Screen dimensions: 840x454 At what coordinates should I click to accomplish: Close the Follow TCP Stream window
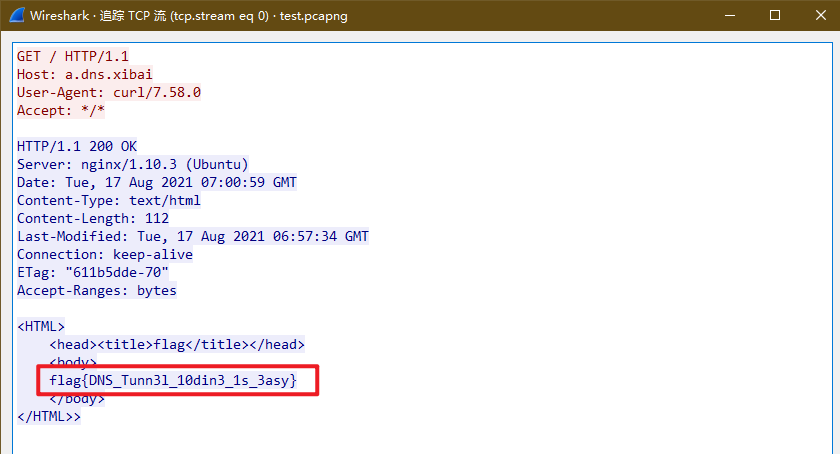point(821,16)
